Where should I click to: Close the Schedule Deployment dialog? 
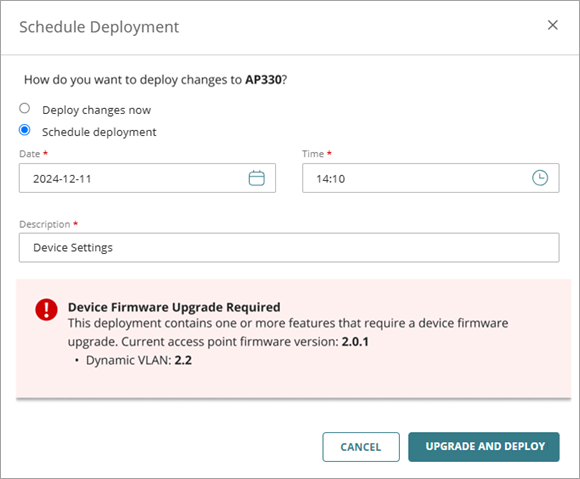[553, 25]
